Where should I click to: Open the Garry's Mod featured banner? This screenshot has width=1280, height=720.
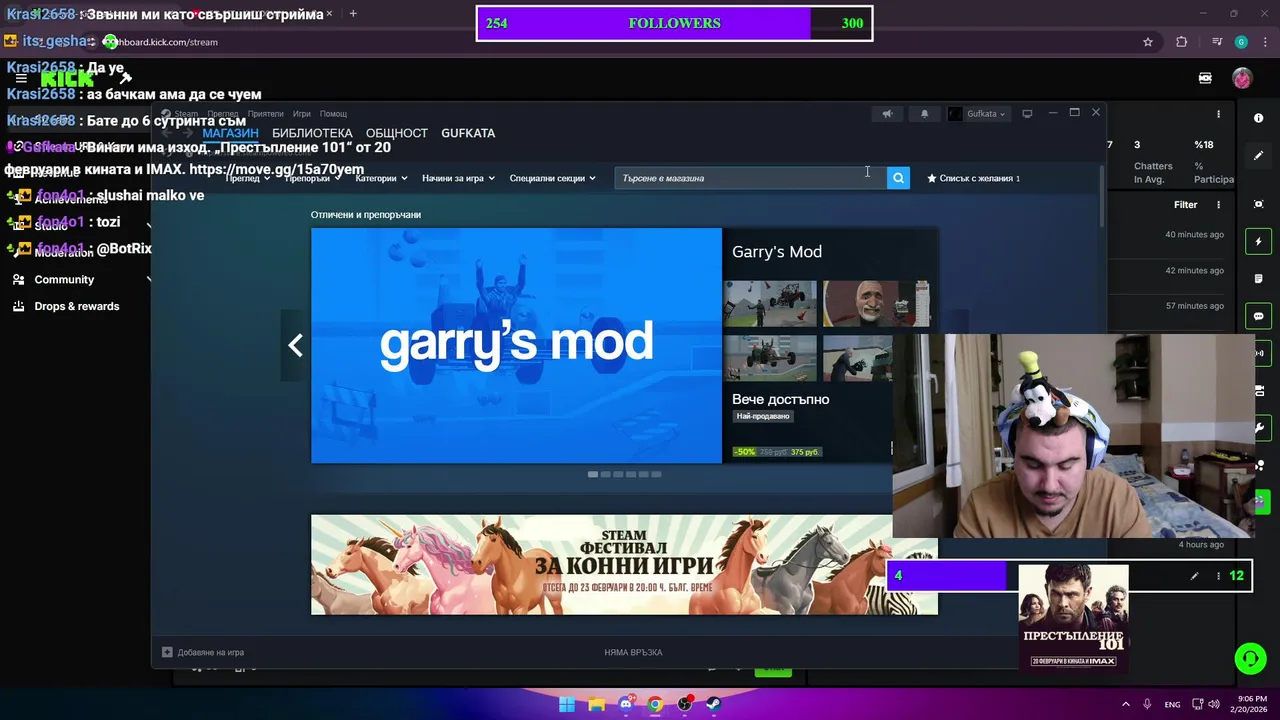tap(516, 345)
